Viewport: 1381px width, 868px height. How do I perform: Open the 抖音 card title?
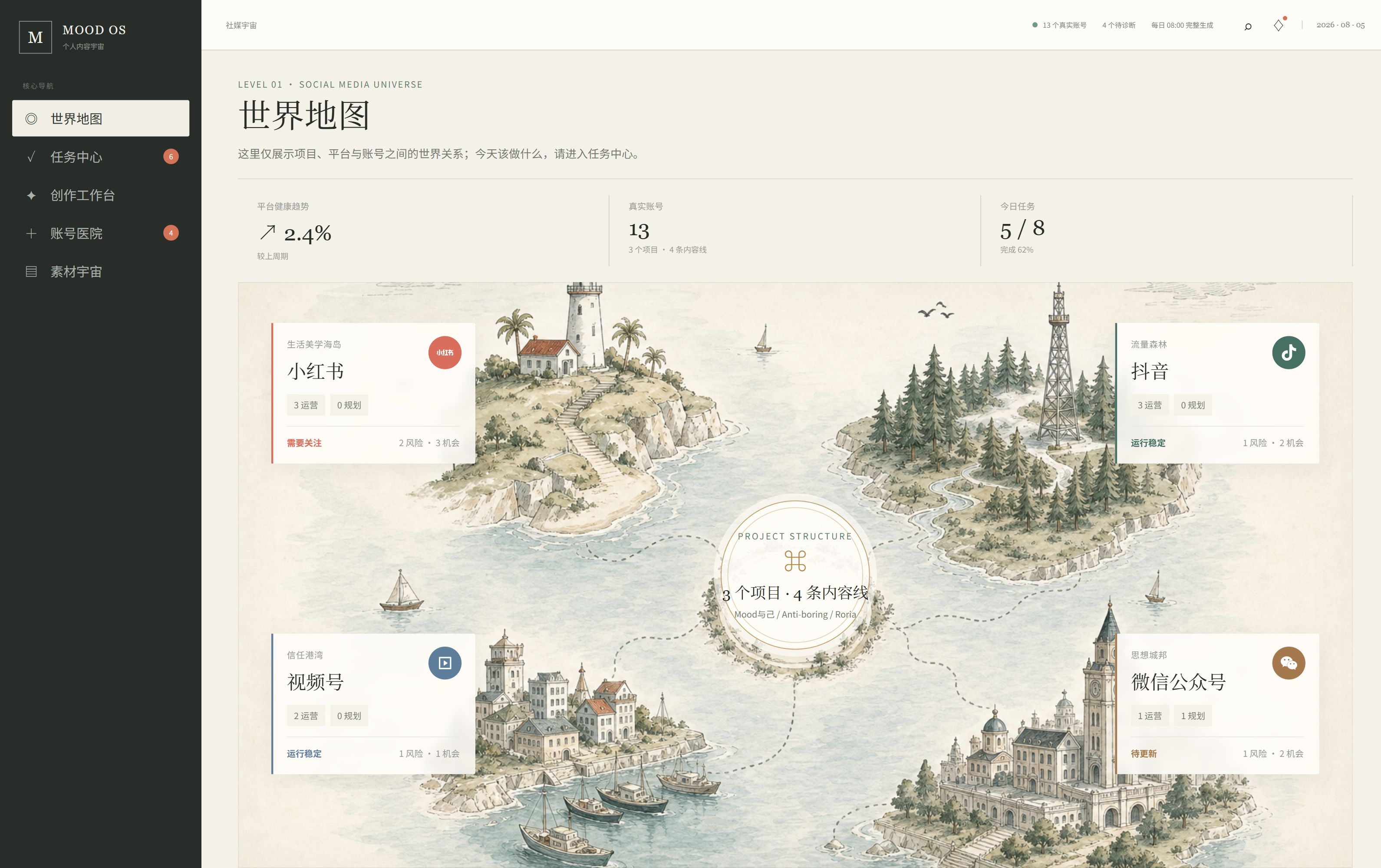1149,372
